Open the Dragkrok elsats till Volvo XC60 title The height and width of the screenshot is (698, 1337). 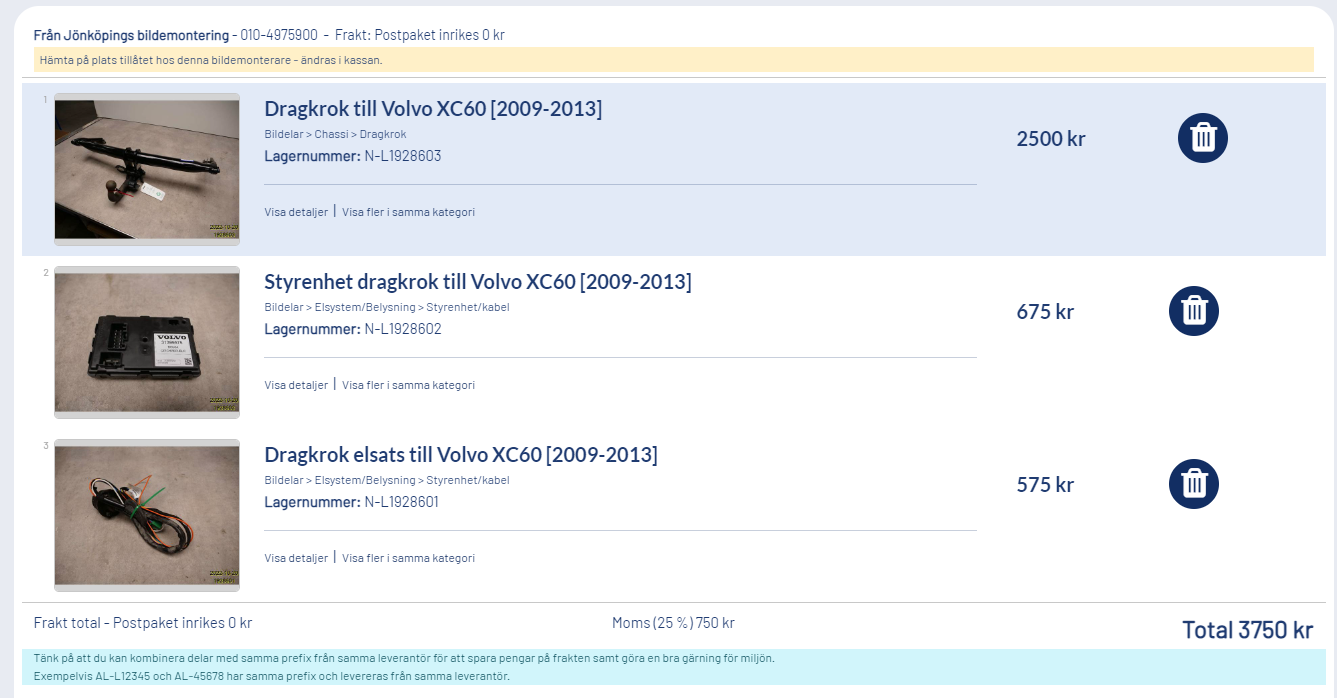461,454
